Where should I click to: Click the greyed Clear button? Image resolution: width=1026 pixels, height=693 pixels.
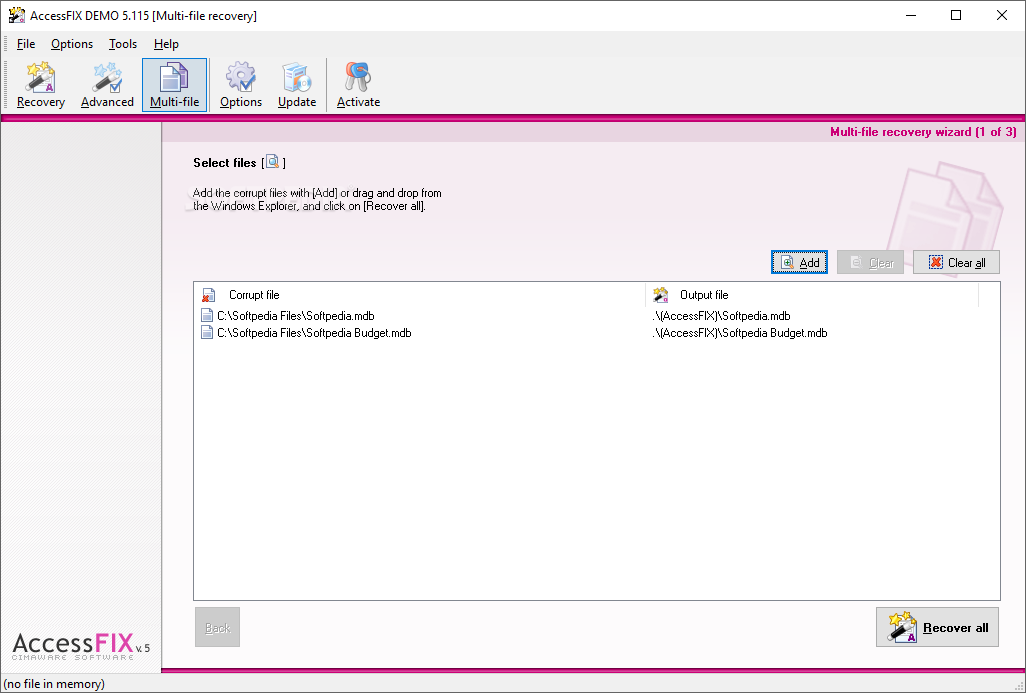pos(870,262)
